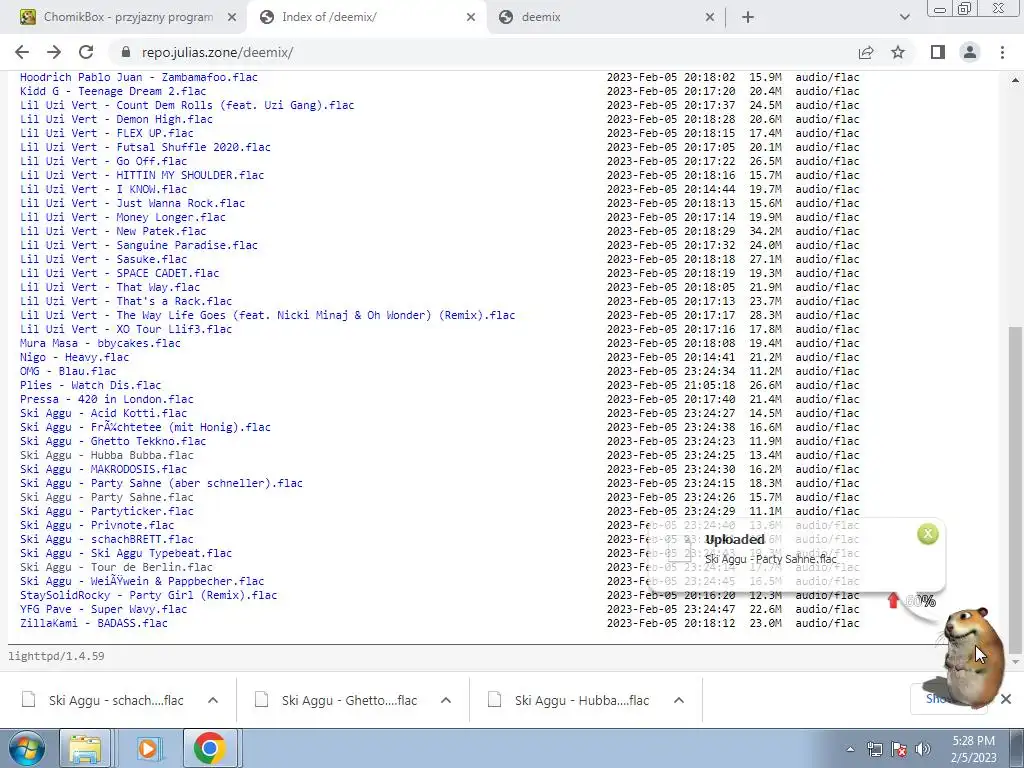Close the downloads bar
The image size is (1024, 768).
pyautogui.click(x=1006, y=699)
